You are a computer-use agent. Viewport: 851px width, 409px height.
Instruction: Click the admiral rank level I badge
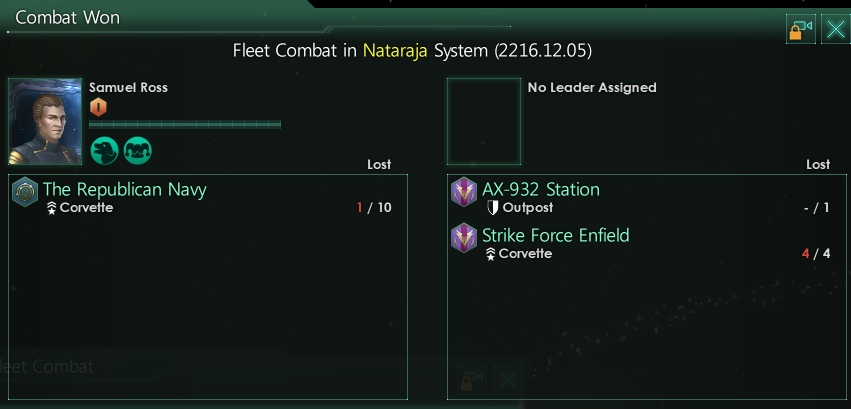98,107
